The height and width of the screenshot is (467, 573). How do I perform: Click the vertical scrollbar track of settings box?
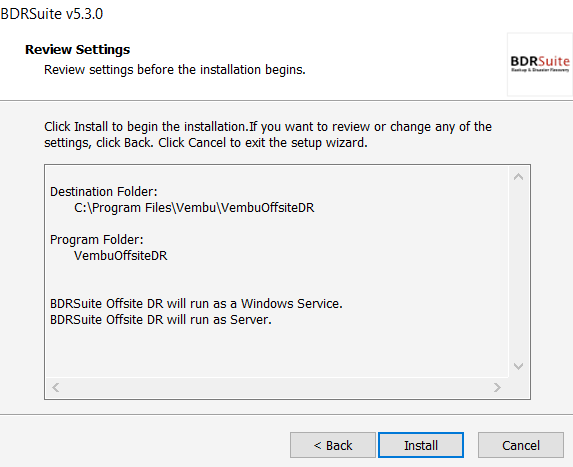pos(518,272)
